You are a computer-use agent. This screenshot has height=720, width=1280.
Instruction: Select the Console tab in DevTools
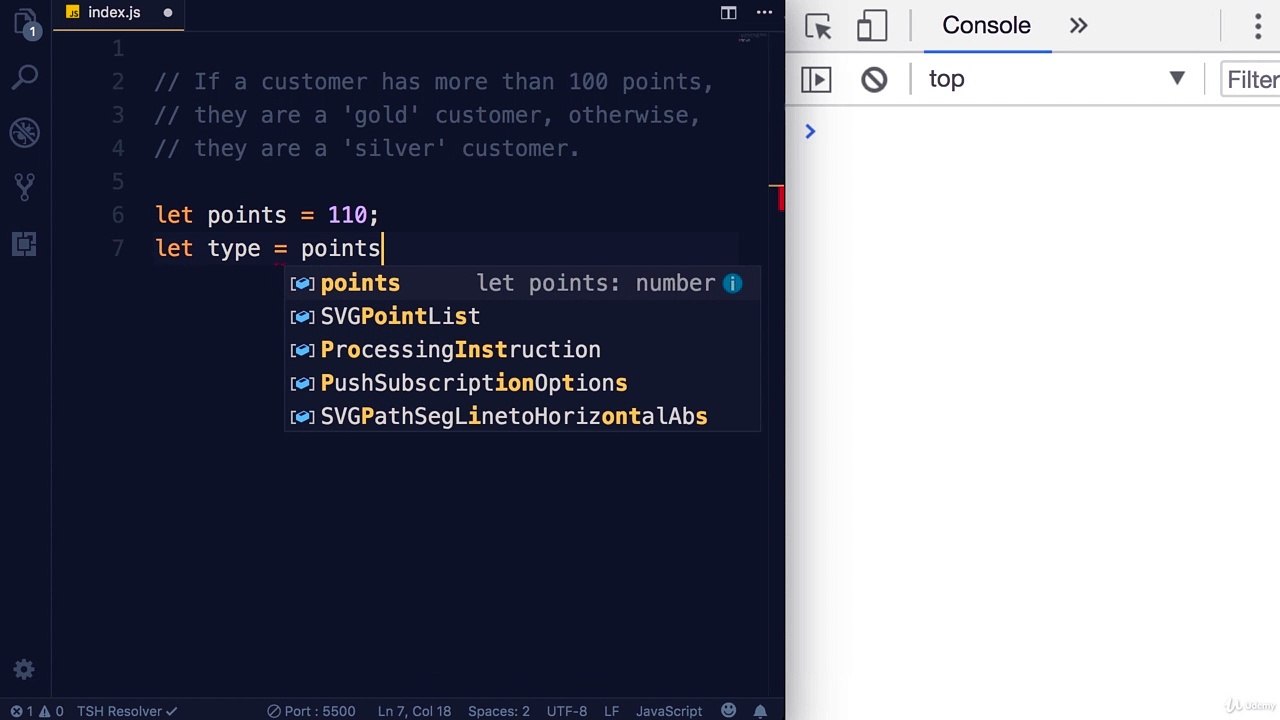click(986, 26)
